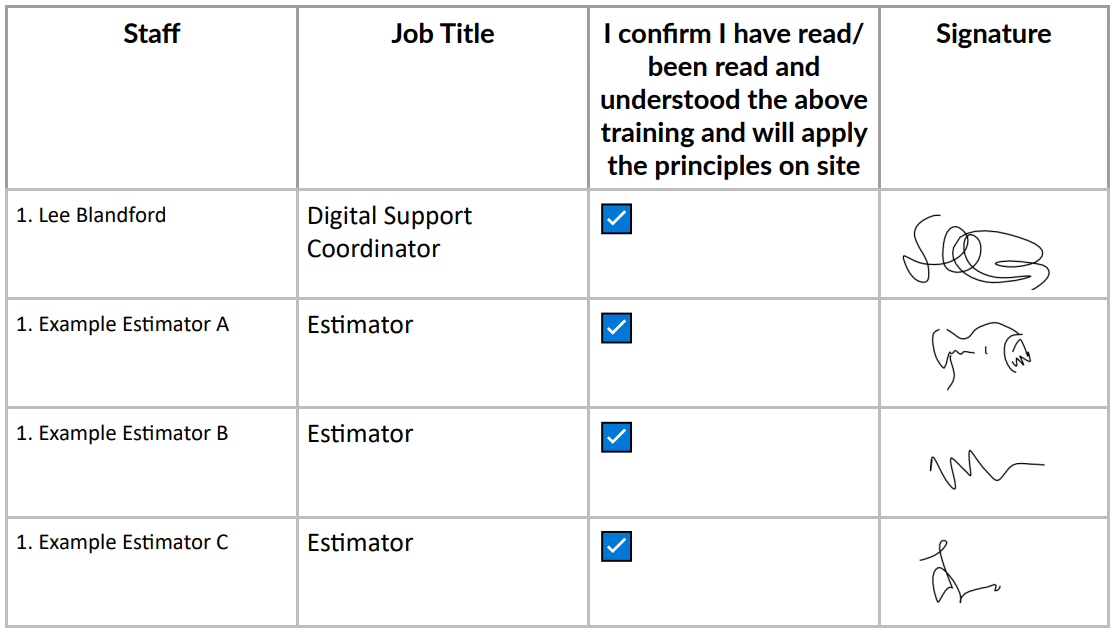Viewport: 1115px width, 632px height.
Task: Untick the checkbox for Example Estimator C
Action: (616, 546)
